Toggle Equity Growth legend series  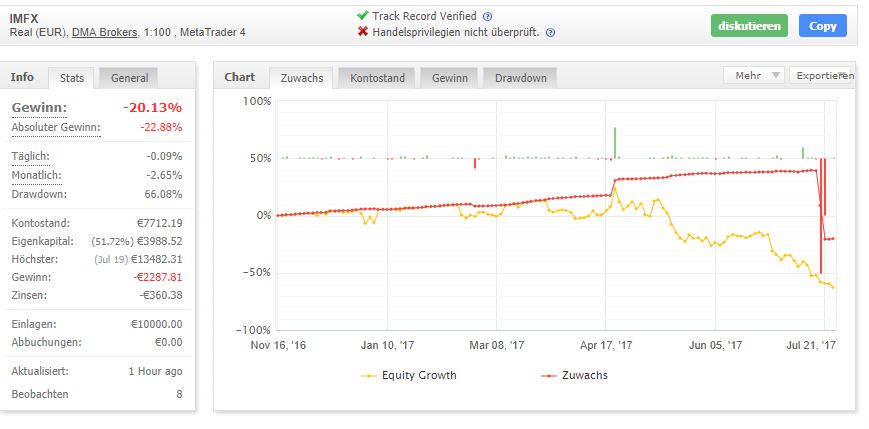click(x=408, y=375)
